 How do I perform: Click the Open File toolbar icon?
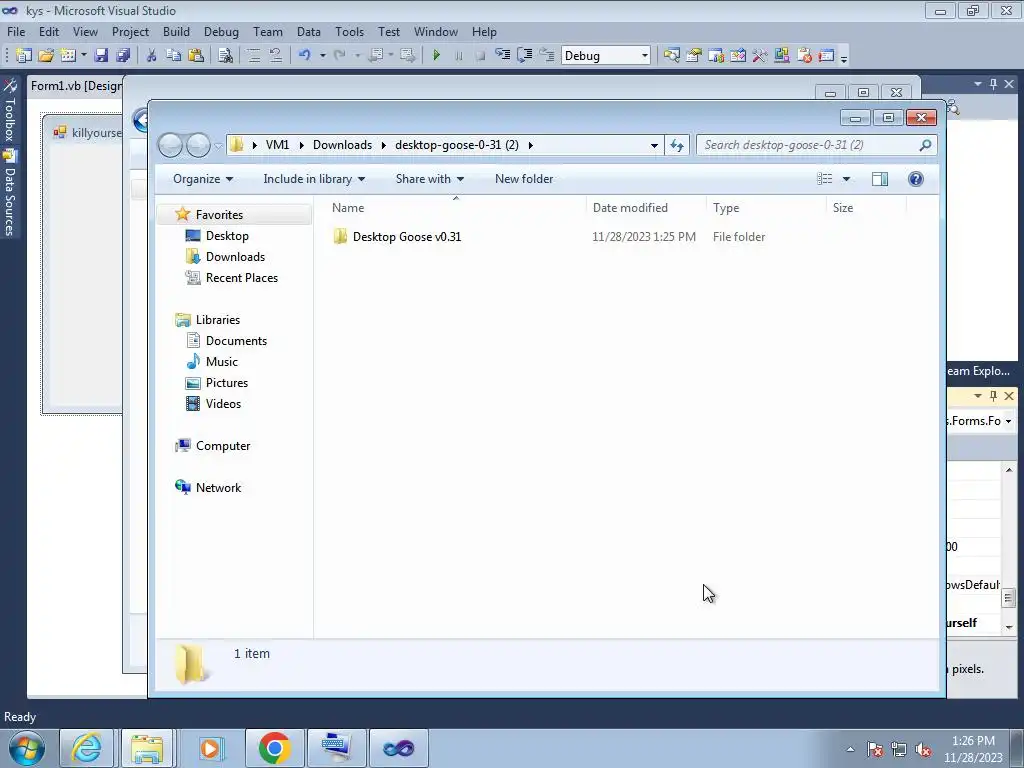point(46,56)
